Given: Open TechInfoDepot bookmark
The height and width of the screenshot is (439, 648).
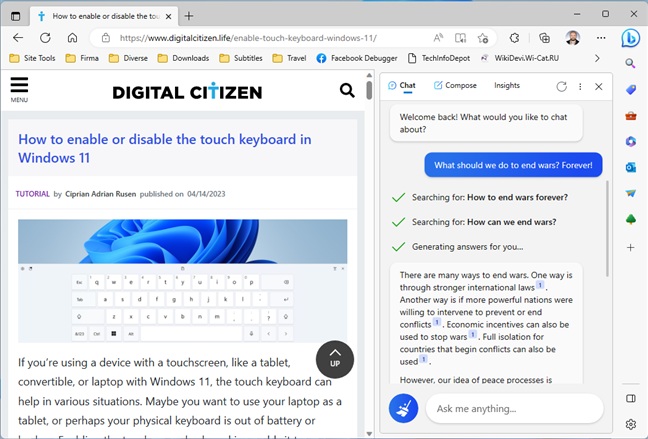Looking at the screenshot, I should click(x=439, y=58).
